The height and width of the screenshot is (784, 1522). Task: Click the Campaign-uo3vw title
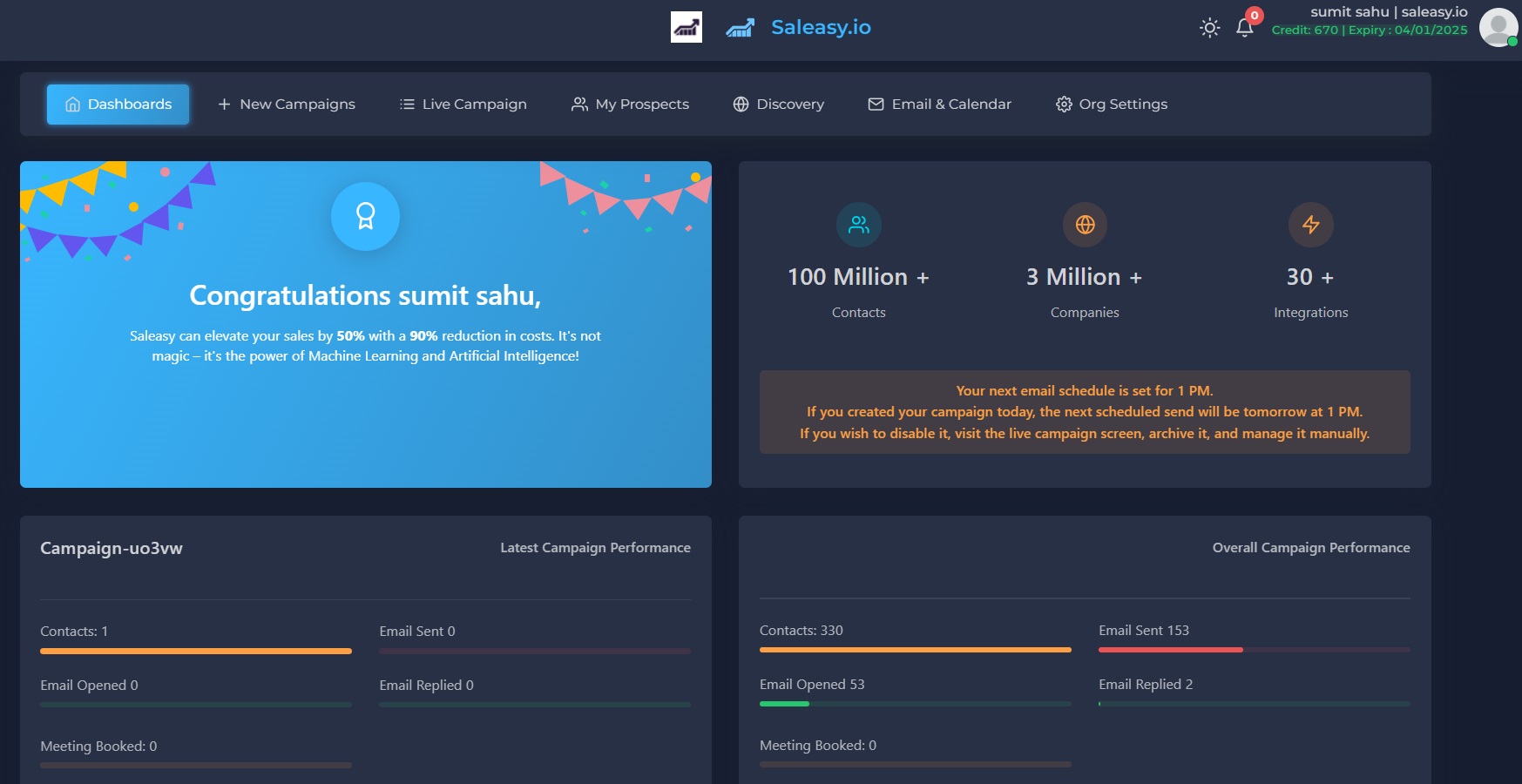(x=112, y=548)
